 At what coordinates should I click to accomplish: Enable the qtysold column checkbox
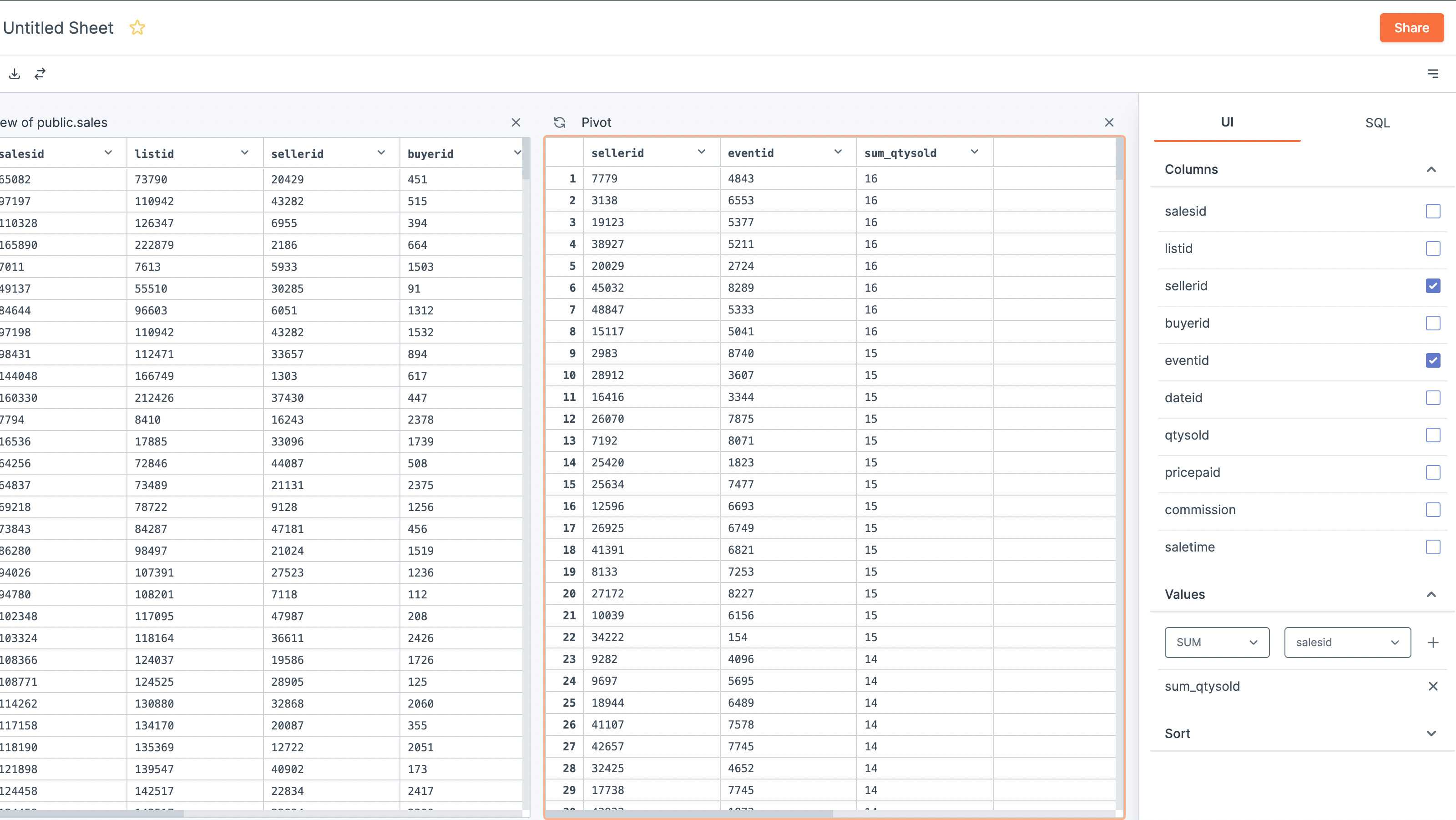pyautogui.click(x=1433, y=435)
